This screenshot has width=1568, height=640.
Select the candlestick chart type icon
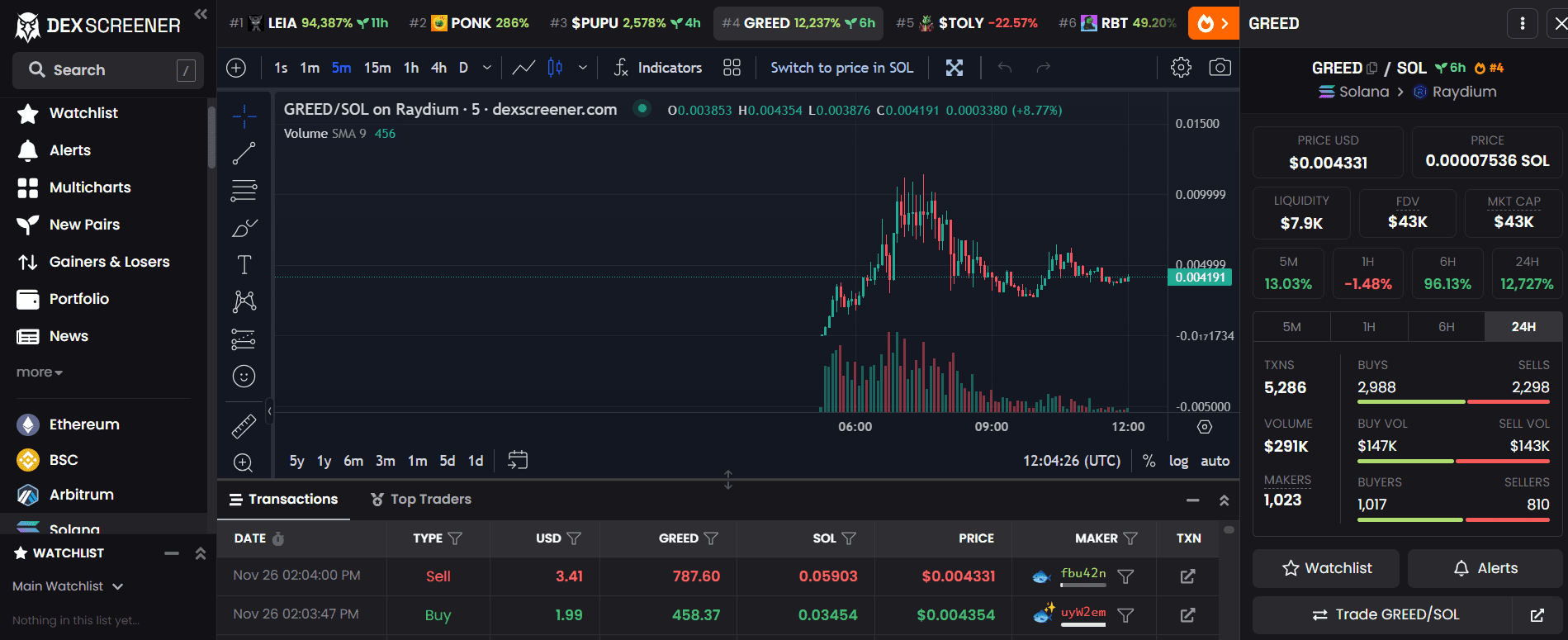(555, 68)
